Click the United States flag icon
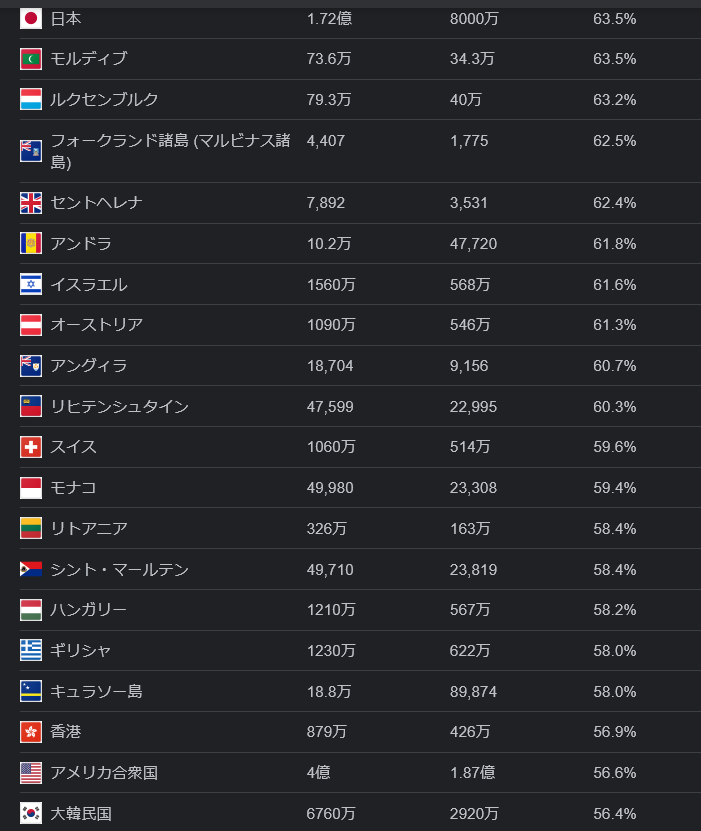This screenshot has height=831, width=701. [x=31, y=772]
